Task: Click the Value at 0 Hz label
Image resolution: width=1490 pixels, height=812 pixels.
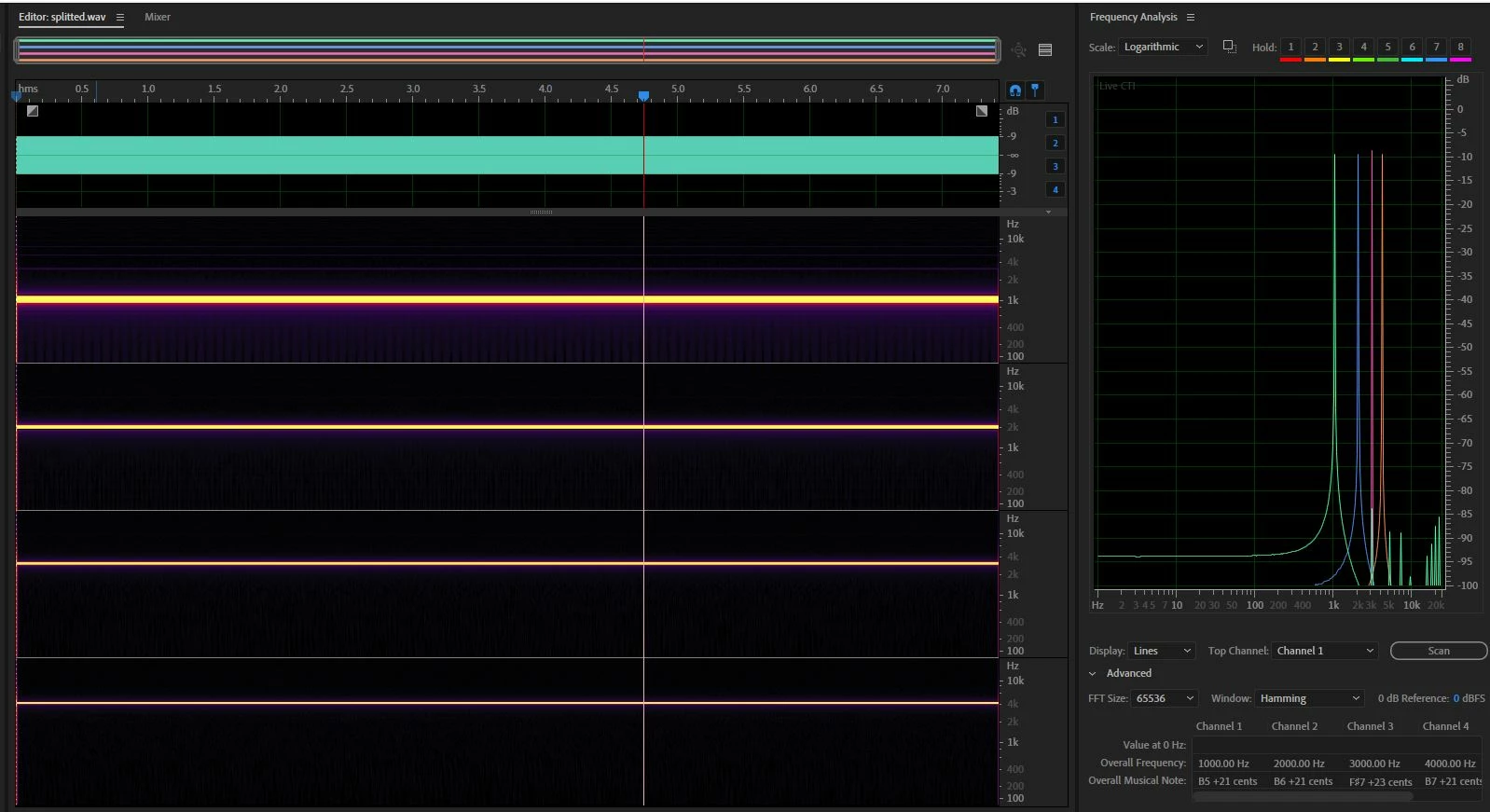Action: 1154,745
